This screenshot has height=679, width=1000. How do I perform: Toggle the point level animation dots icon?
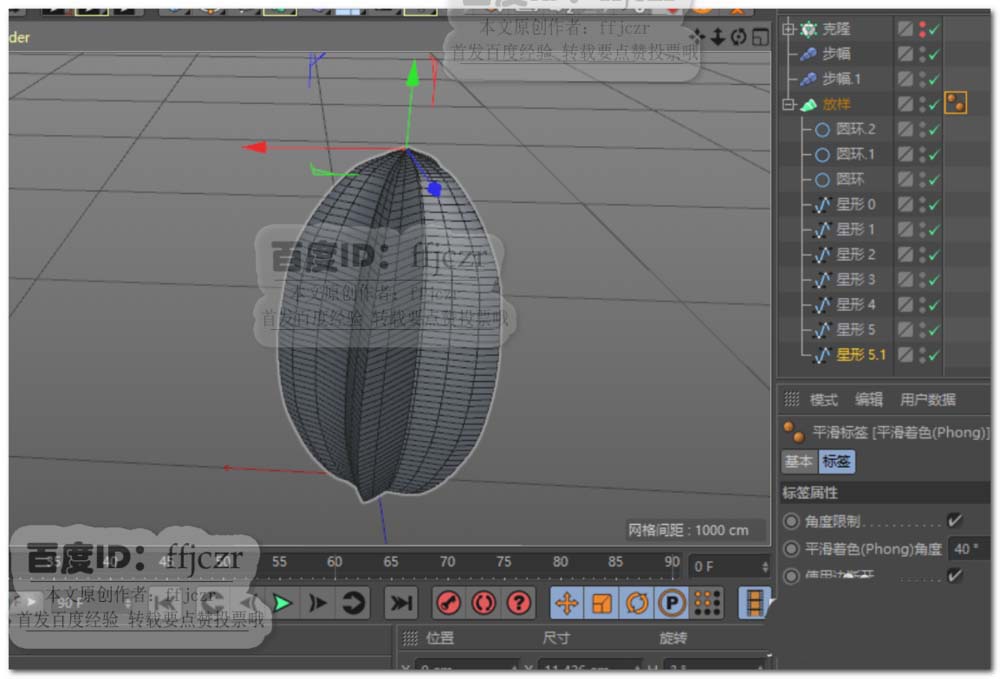tap(707, 602)
